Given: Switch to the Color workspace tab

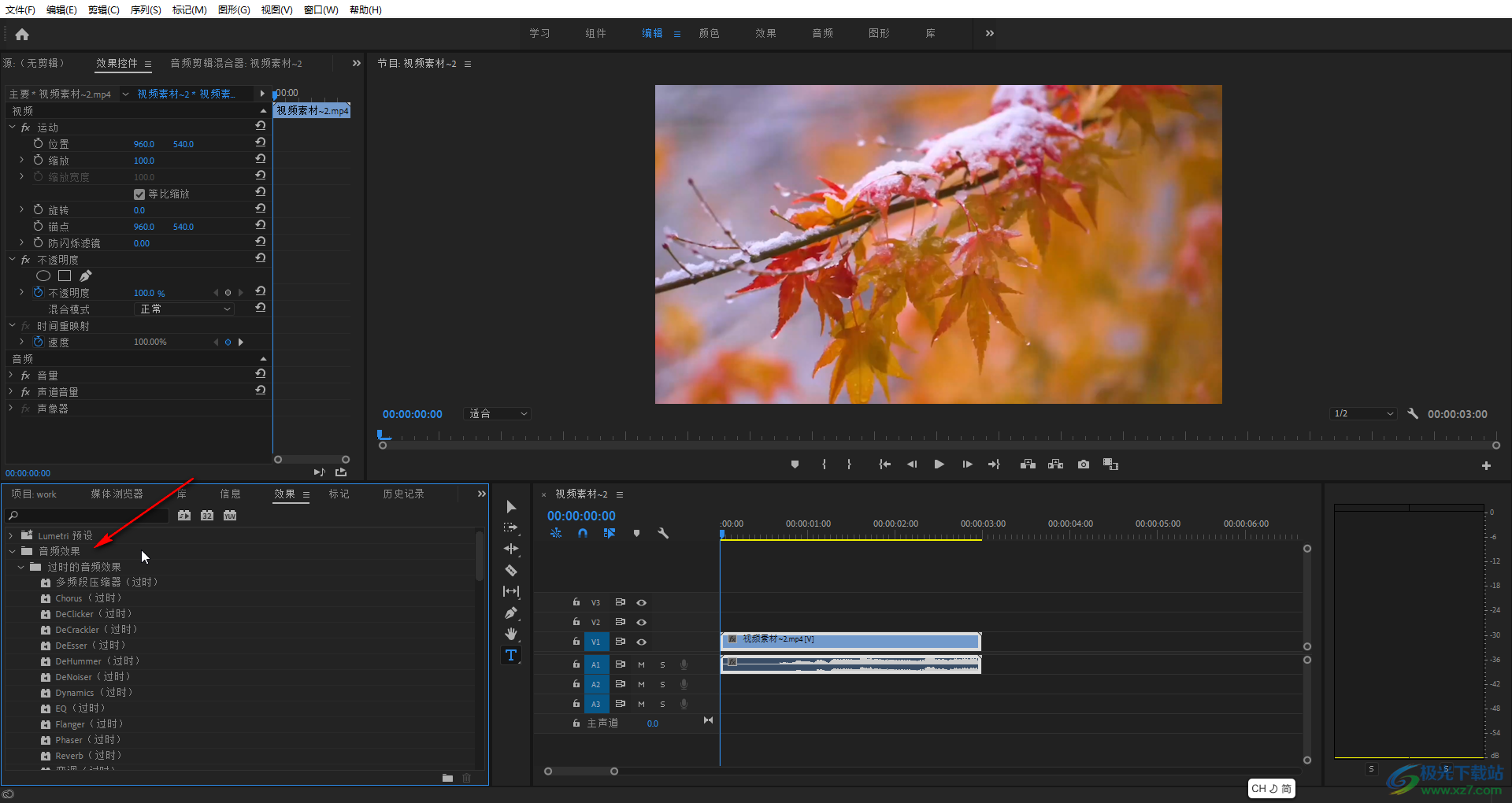Looking at the screenshot, I should (x=709, y=33).
